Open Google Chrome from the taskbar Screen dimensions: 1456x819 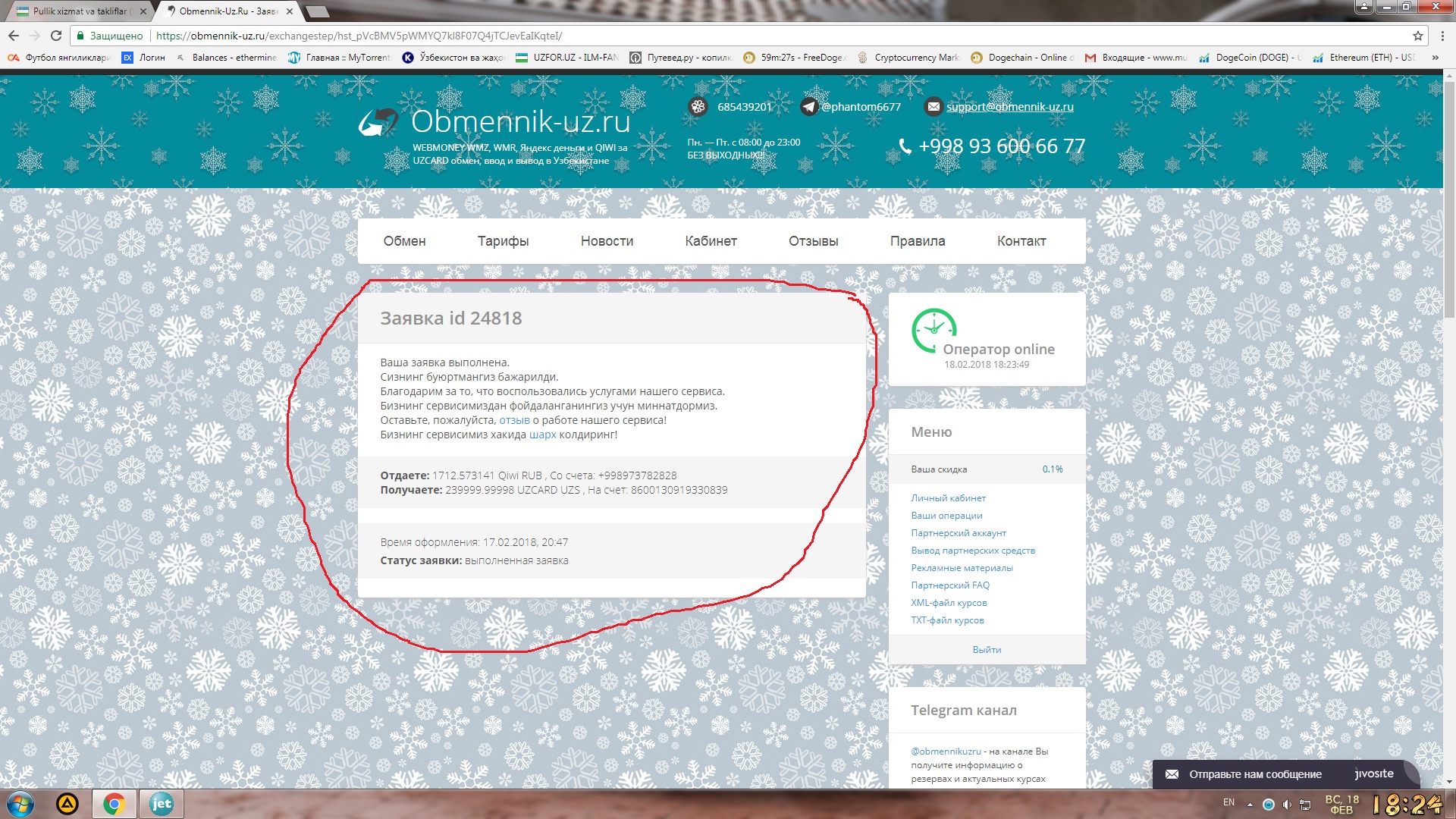click(x=114, y=804)
